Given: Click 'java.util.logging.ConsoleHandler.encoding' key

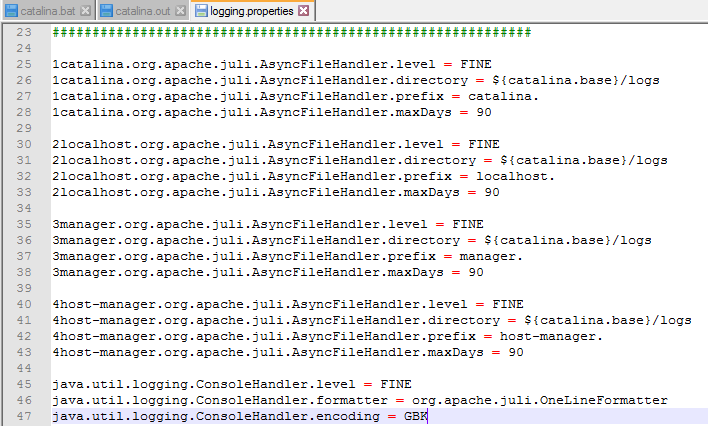Looking at the screenshot, I should (x=216, y=416).
